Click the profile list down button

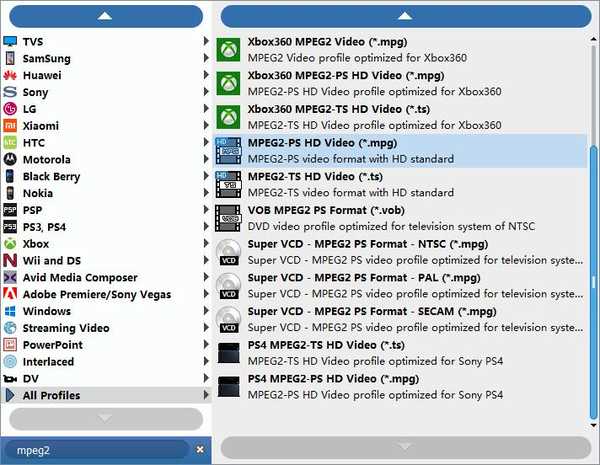406,447
